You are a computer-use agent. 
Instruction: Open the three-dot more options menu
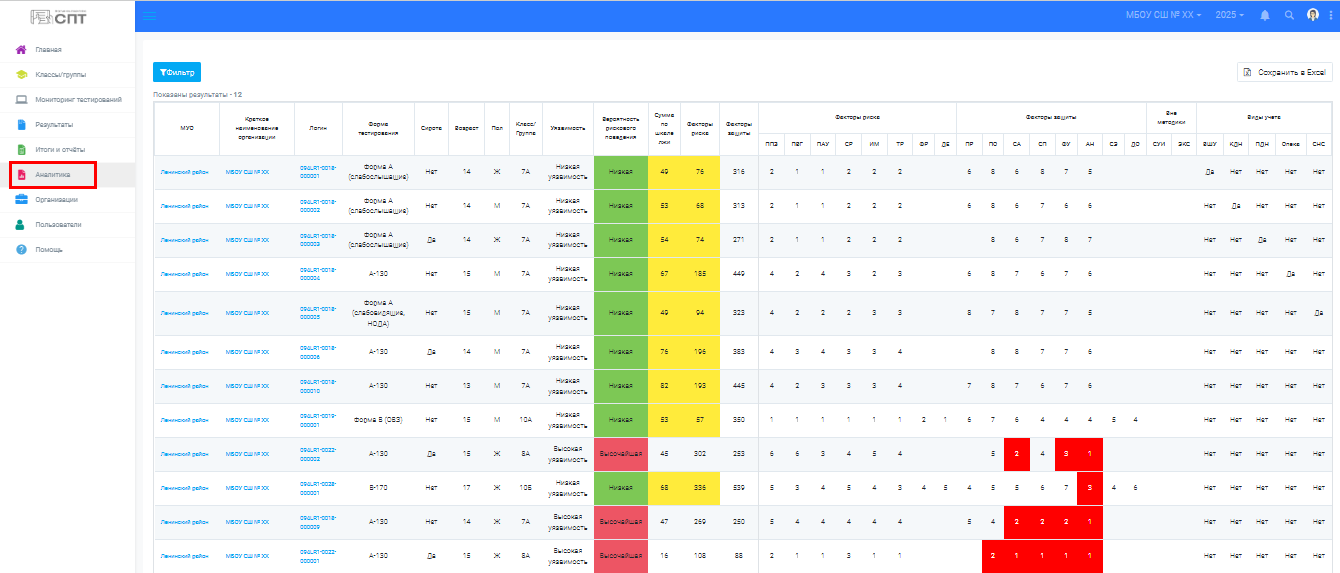click(1330, 15)
